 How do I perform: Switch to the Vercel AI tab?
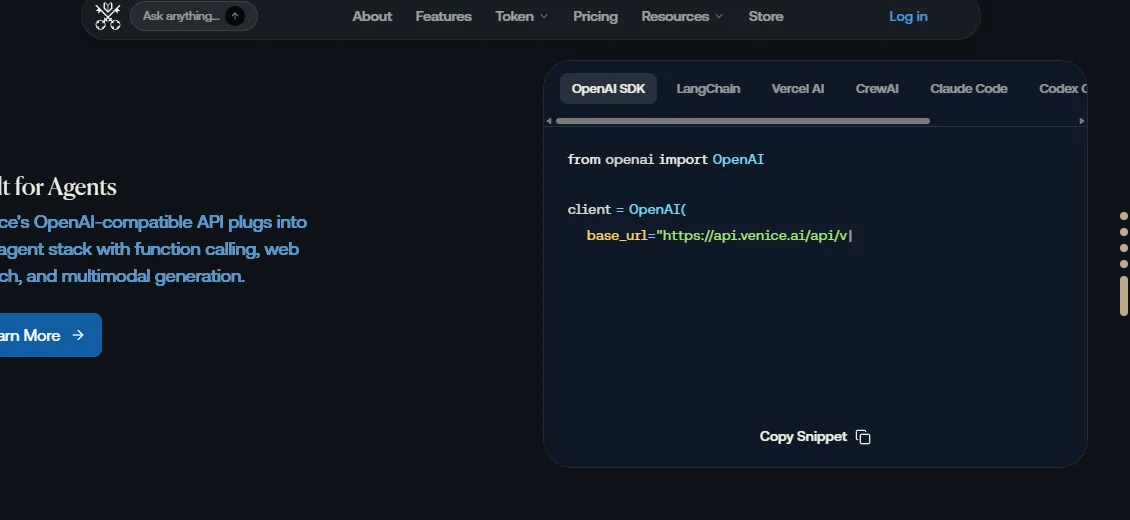(798, 89)
